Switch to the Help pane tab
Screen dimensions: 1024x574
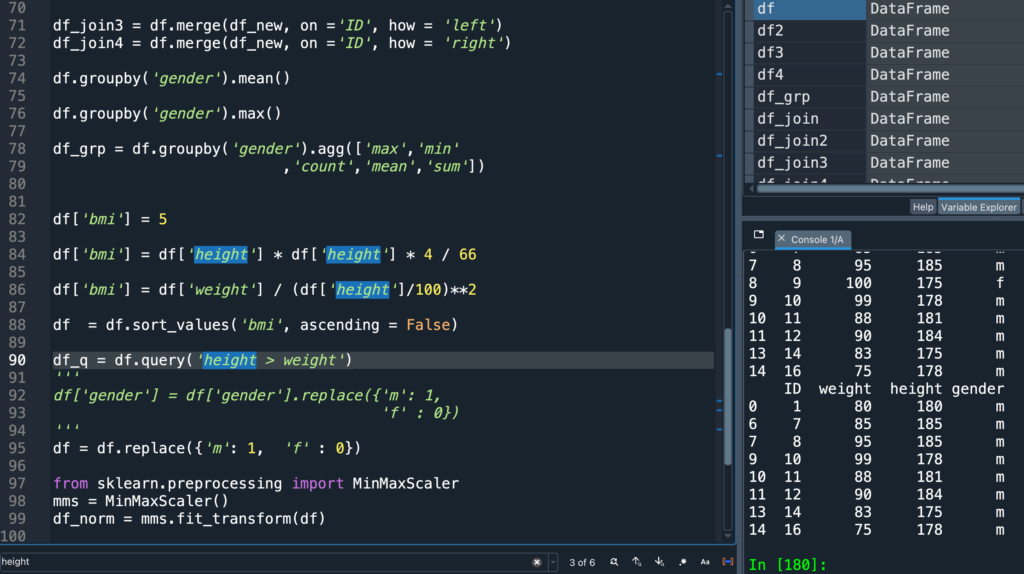(x=922, y=207)
